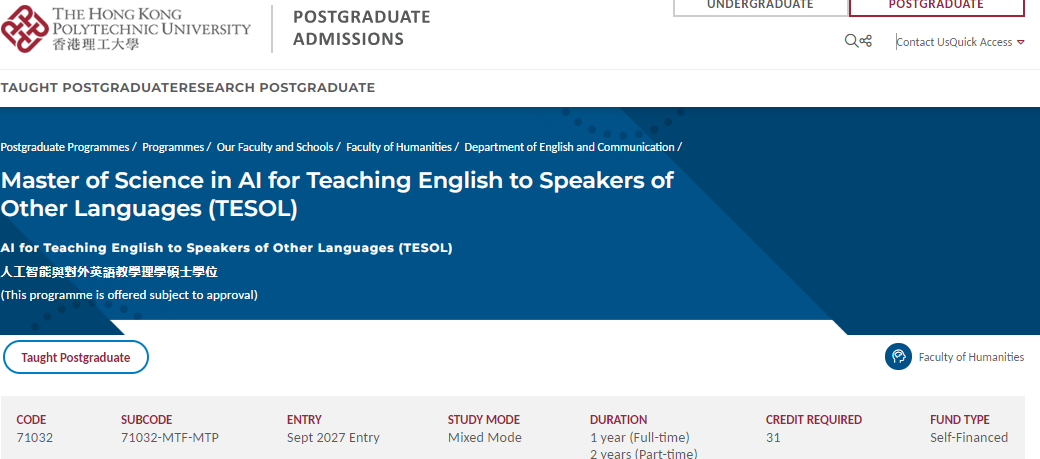Open the Contact Us link
This screenshot has height=459, width=1040.
[923, 42]
